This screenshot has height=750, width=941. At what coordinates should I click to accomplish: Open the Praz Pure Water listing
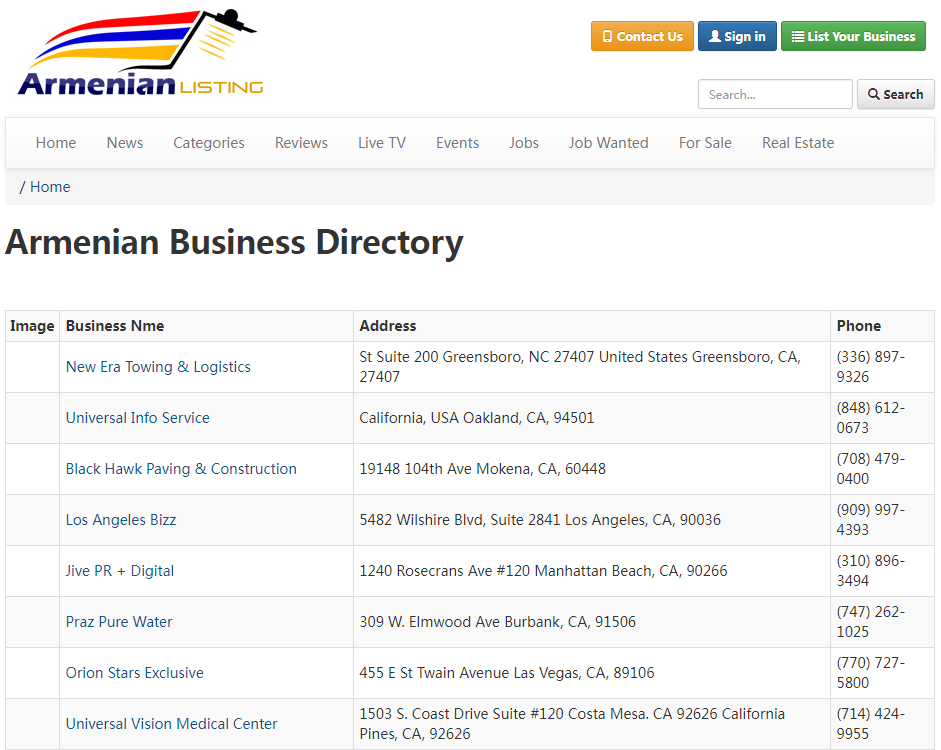pyautogui.click(x=119, y=622)
